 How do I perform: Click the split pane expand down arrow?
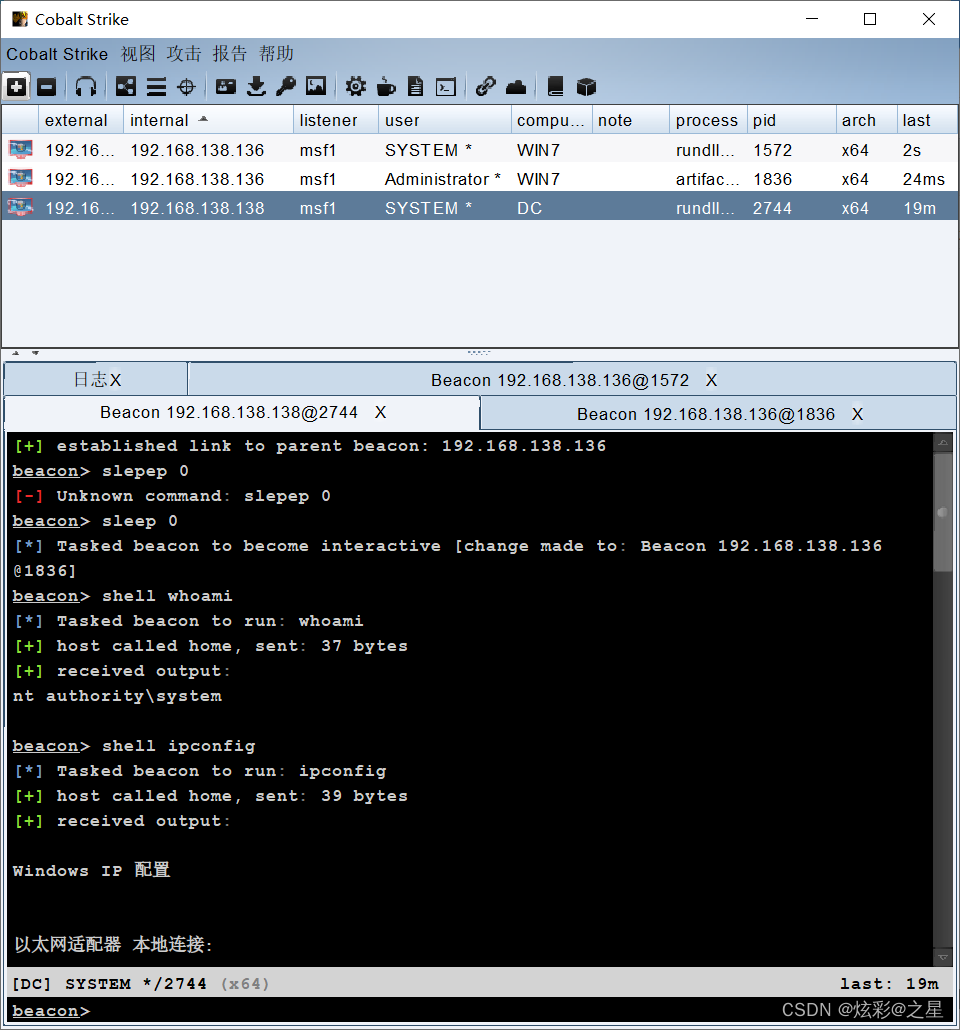click(x=35, y=353)
